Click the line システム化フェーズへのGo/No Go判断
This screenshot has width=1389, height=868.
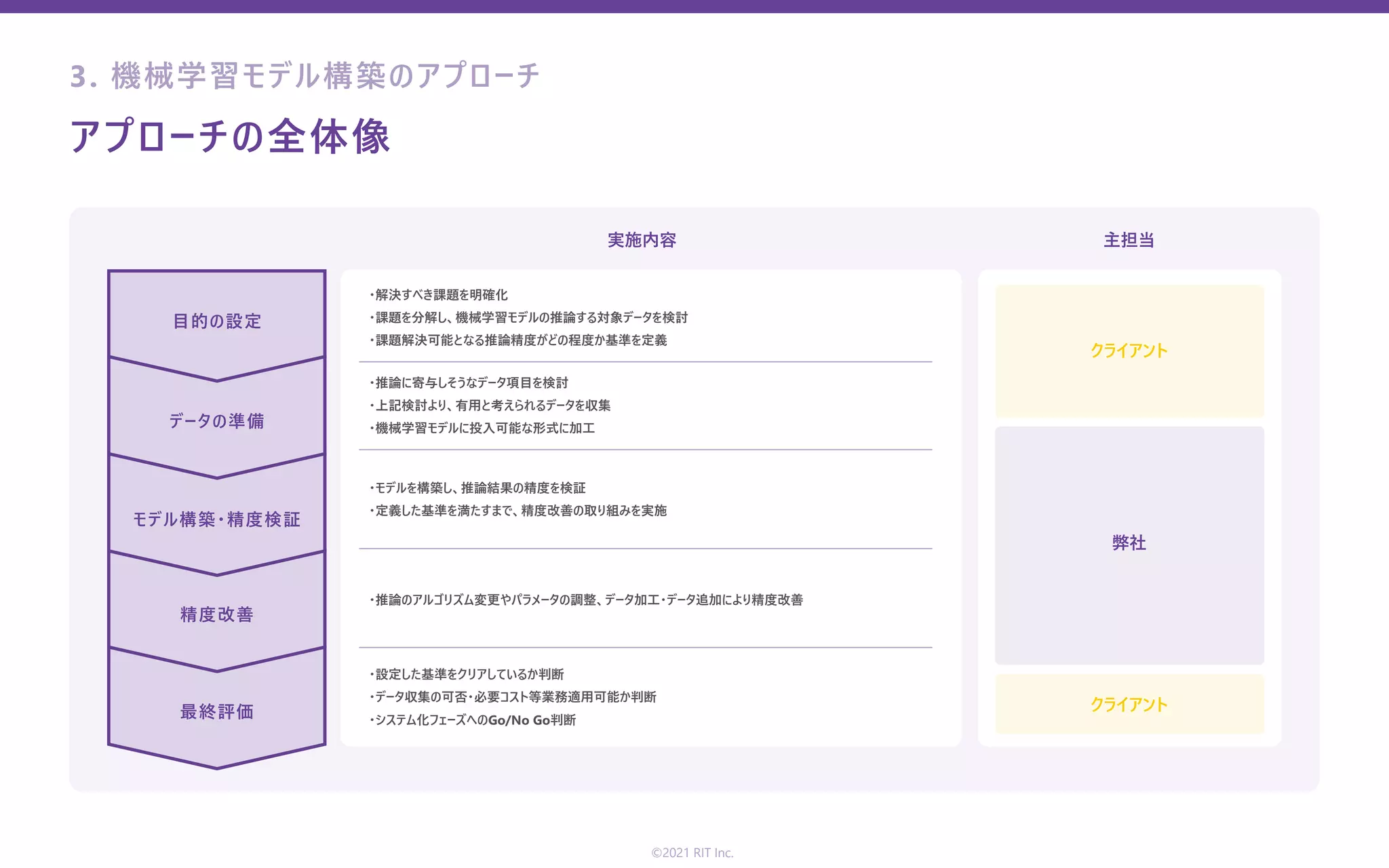coord(473,719)
